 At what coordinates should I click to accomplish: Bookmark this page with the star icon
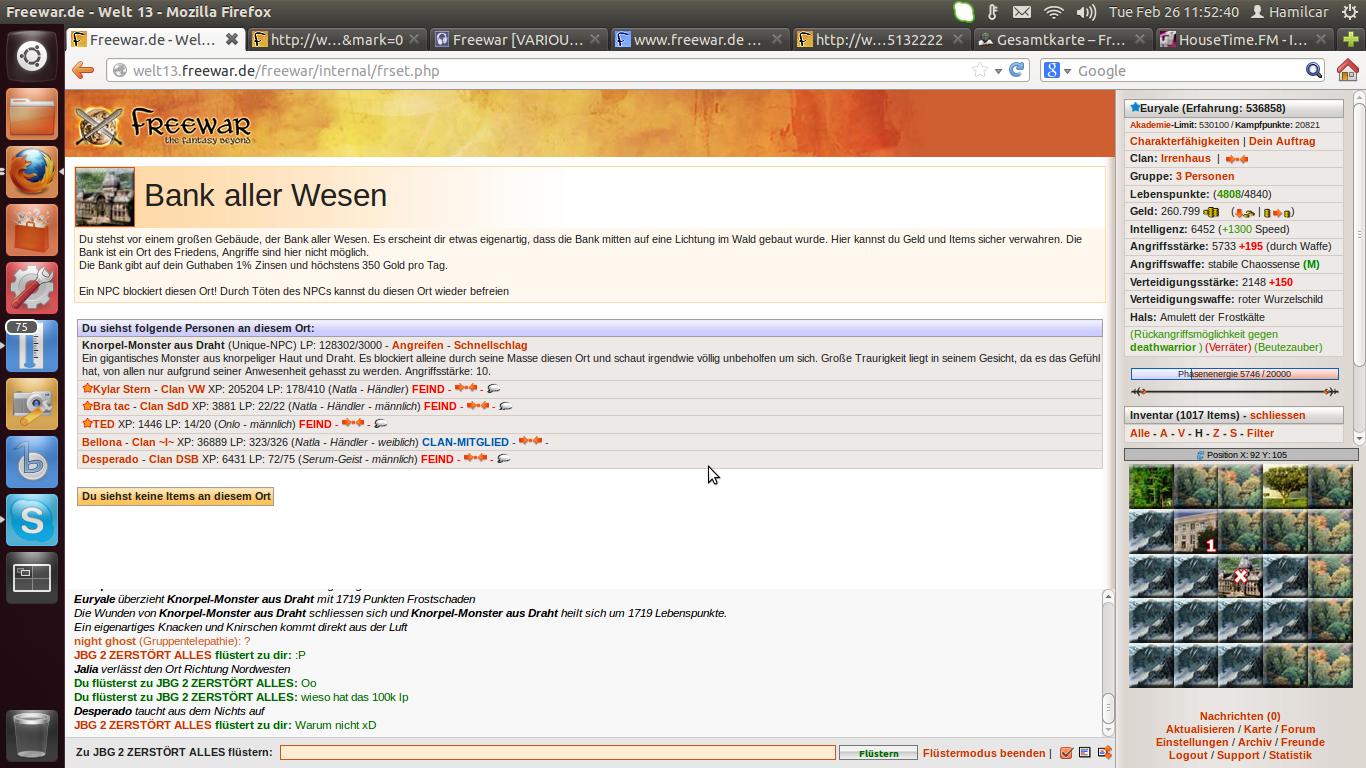pyautogui.click(x=980, y=70)
